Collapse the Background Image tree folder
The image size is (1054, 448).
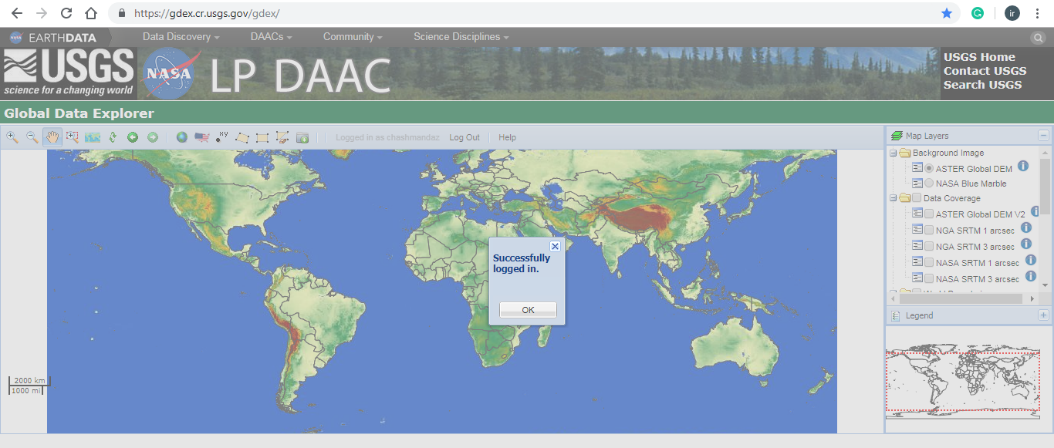(x=893, y=153)
